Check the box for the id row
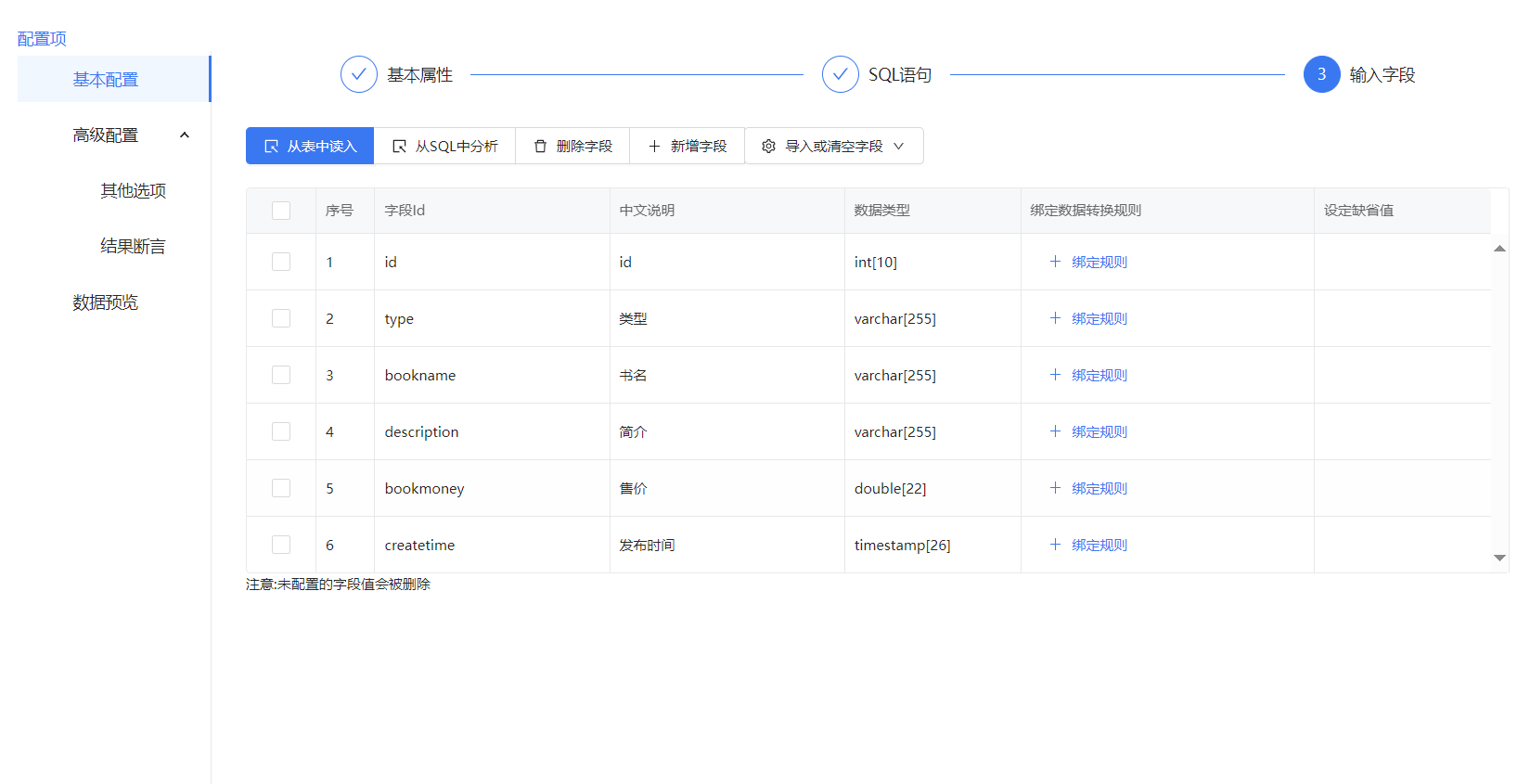Screen dimensions: 1530x784 pos(281,262)
